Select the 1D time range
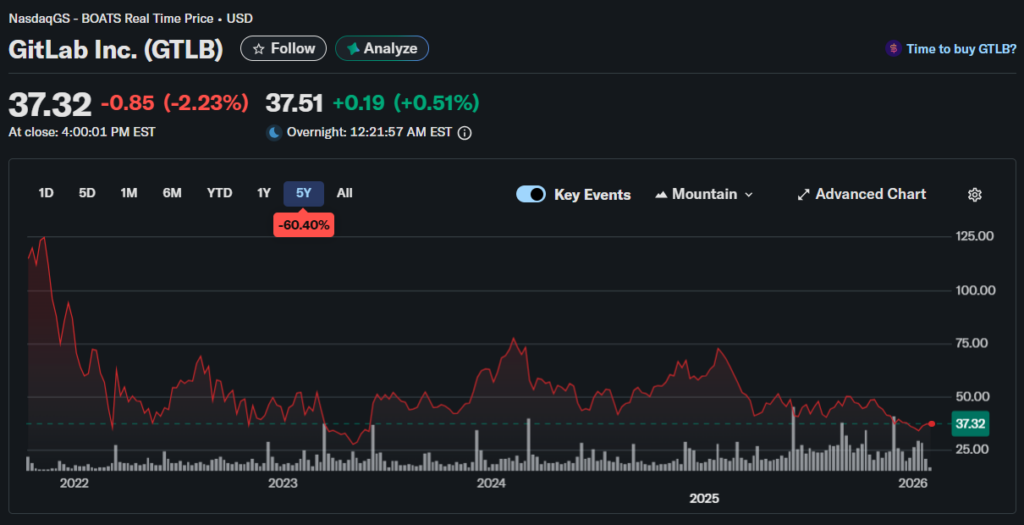Image resolution: width=1024 pixels, height=525 pixels. point(46,193)
